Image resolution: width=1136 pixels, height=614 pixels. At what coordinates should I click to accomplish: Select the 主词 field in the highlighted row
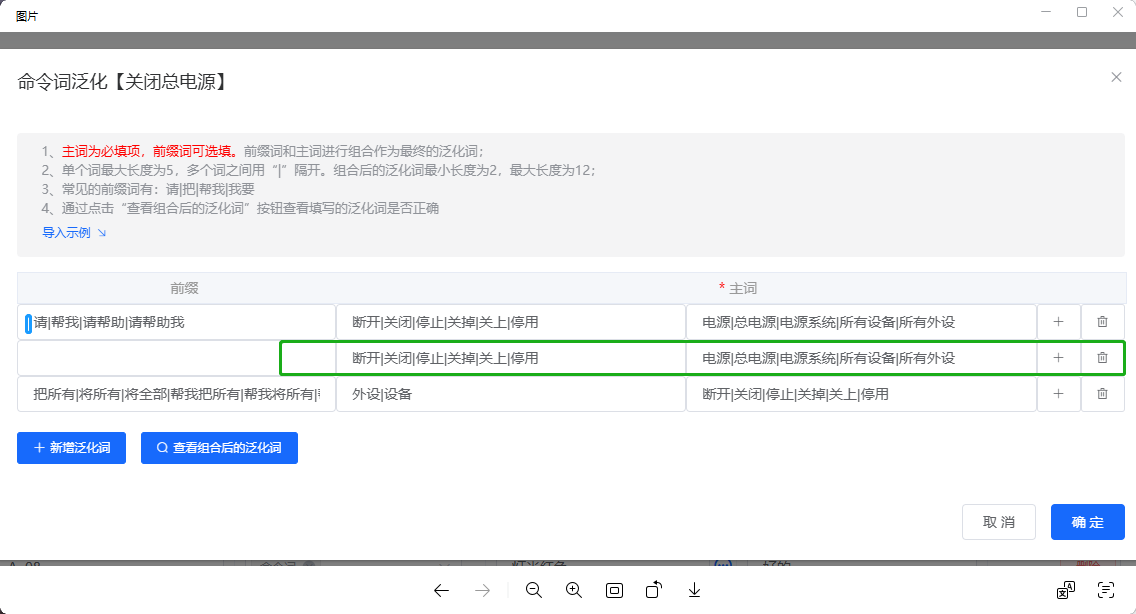pyautogui.click(x=860, y=357)
